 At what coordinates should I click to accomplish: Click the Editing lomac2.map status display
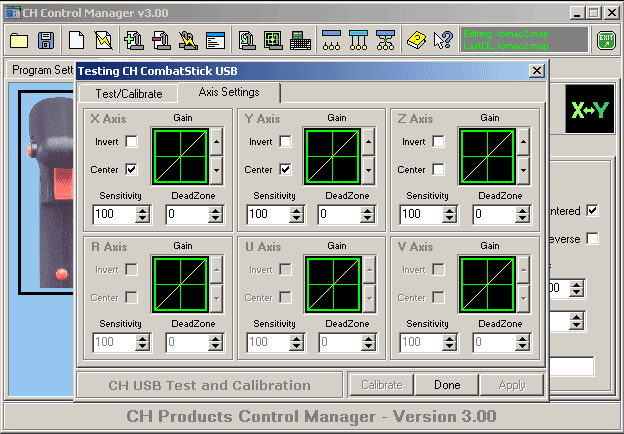click(x=524, y=40)
